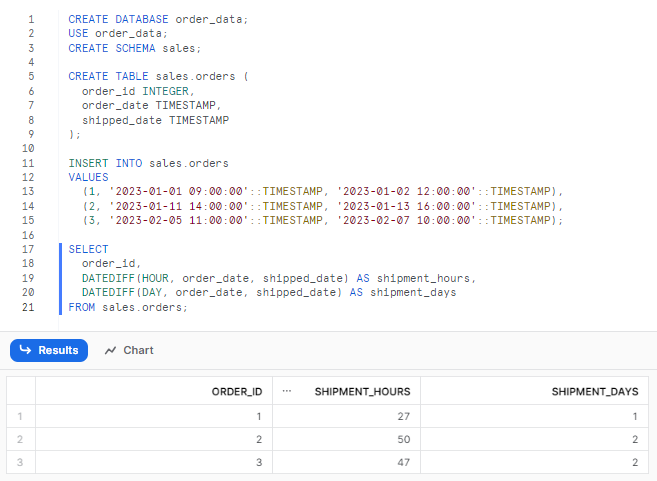Click the FROM sales.orders line in editor
The width and height of the screenshot is (657, 481).
click(x=128, y=307)
